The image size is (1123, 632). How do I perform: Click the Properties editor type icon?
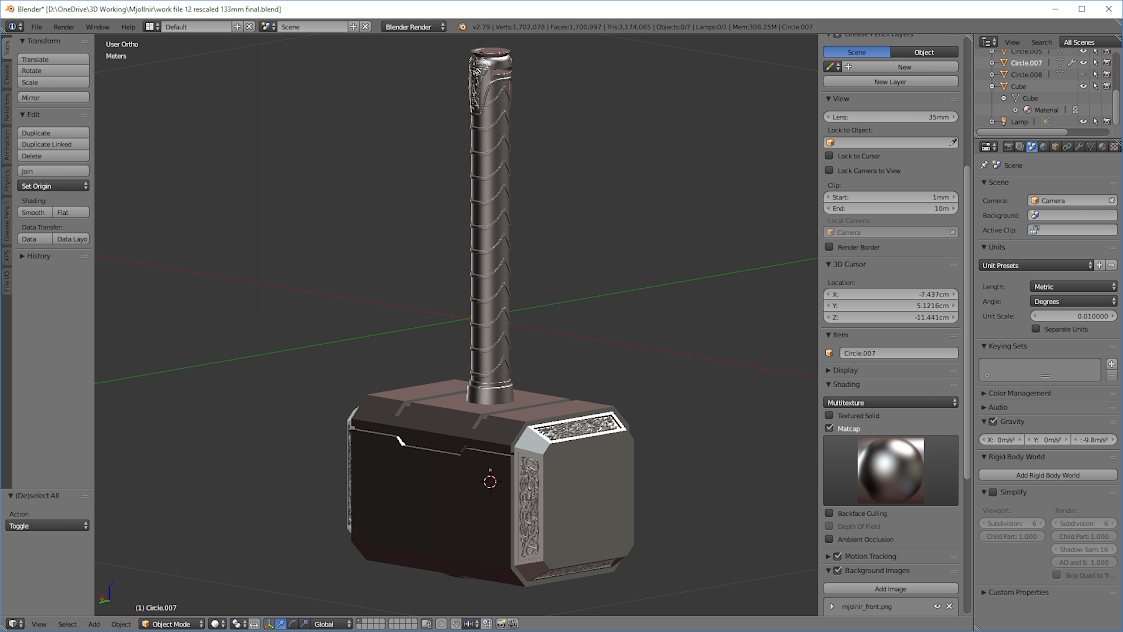coord(988,146)
